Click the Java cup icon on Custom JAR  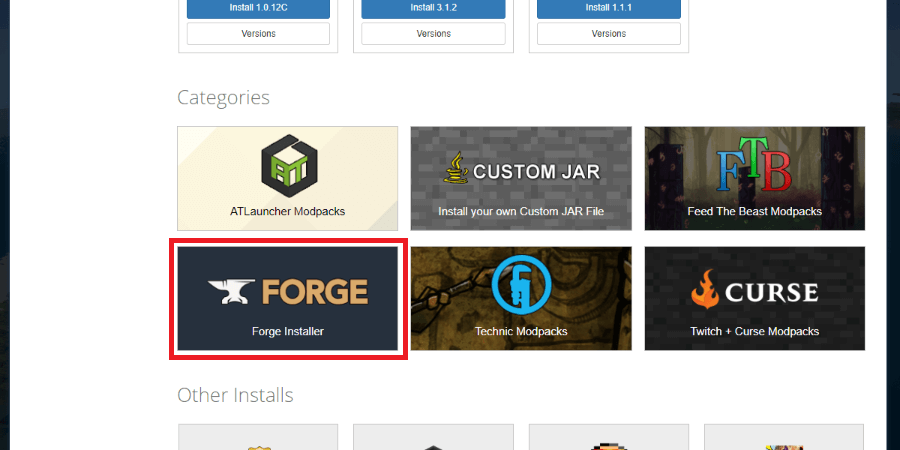click(456, 168)
